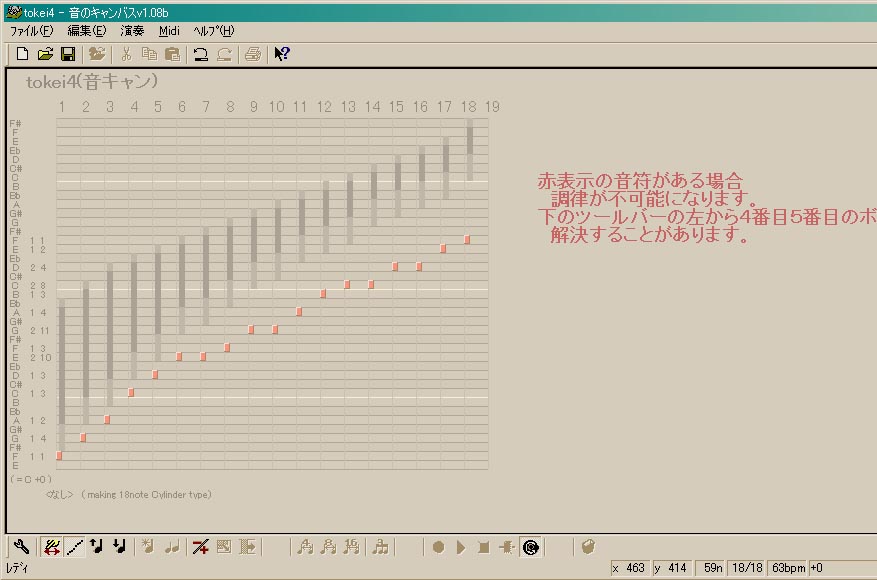Click first grayed beamed-notes icon
Image resolution: width=877 pixels, height=580 pixels.
point(305,546)
